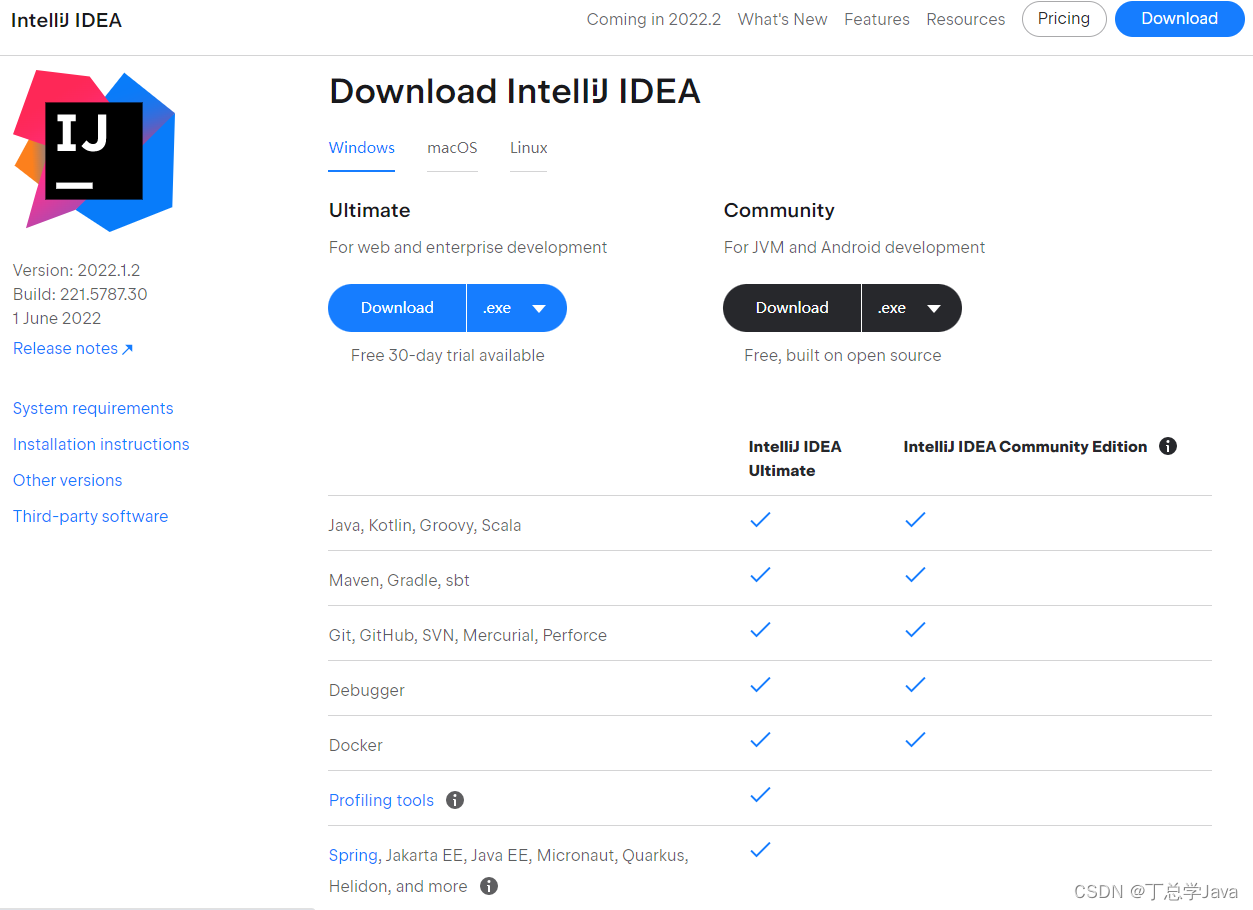Open the Release notes link
The width and height of the screenshot is (1253, 910).
coord(73,348)
